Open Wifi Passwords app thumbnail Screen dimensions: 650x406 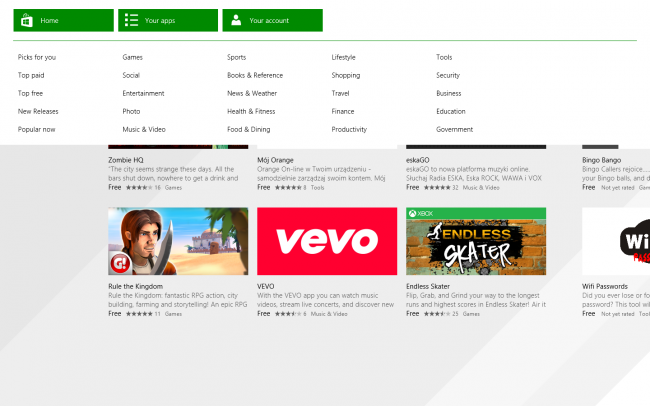tap(616, 241)
